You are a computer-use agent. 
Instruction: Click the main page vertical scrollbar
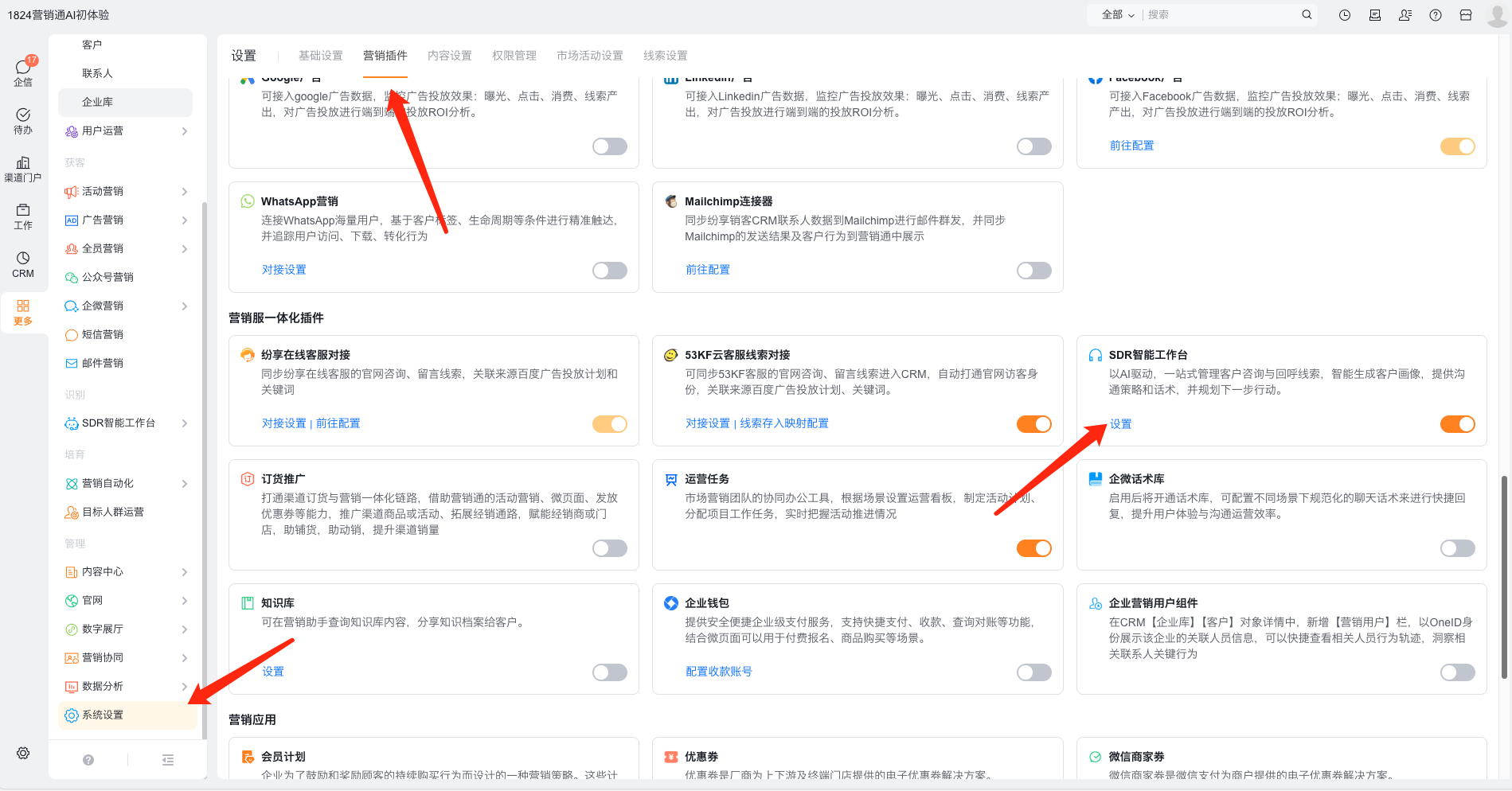1503,577
